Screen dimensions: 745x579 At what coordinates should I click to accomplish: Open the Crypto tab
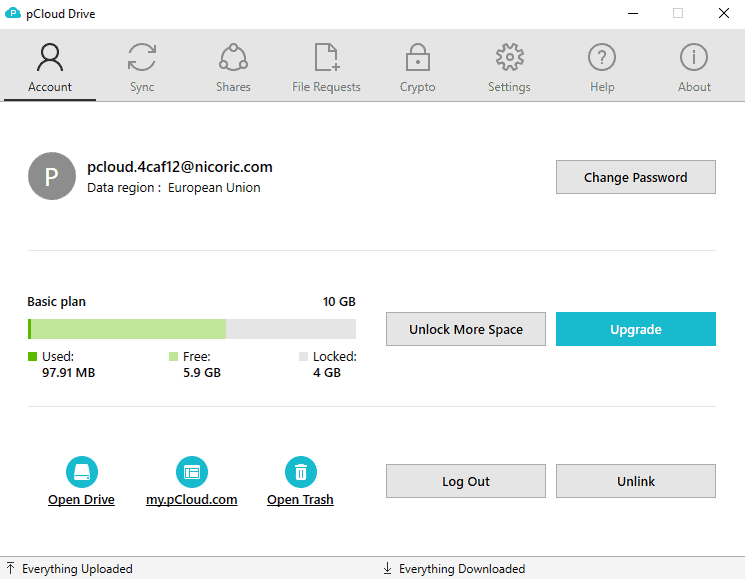tap(418, 67)
